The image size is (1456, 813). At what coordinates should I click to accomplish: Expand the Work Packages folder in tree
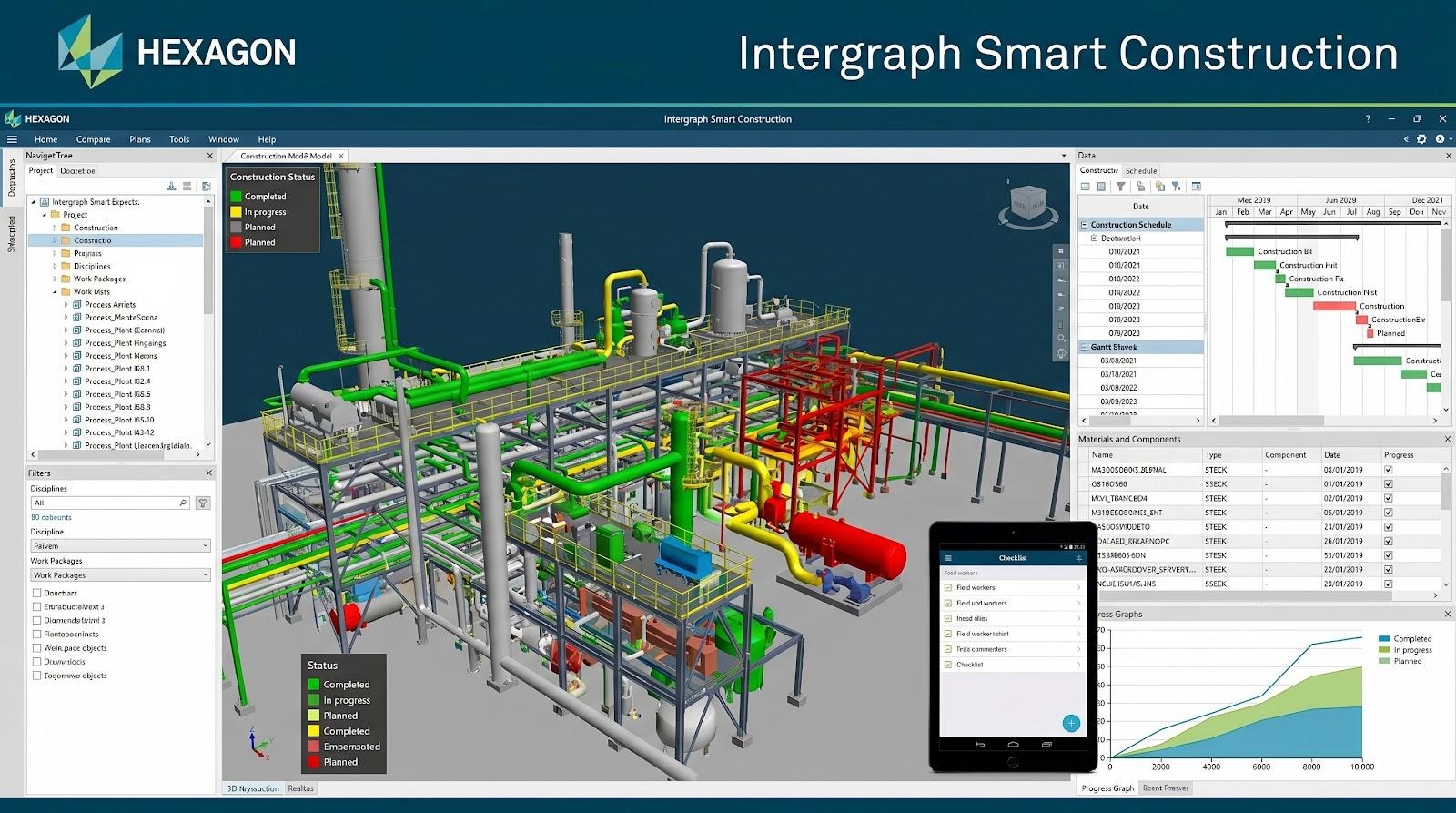(55, 279)
